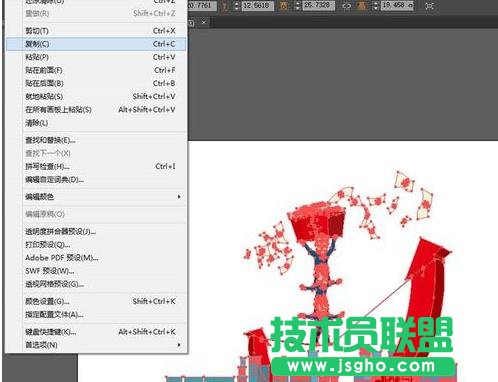The width and height of the screenshot is (498, 382).
Task: Click the stepper arrows beside the Y field
Action: coord(236,6)
